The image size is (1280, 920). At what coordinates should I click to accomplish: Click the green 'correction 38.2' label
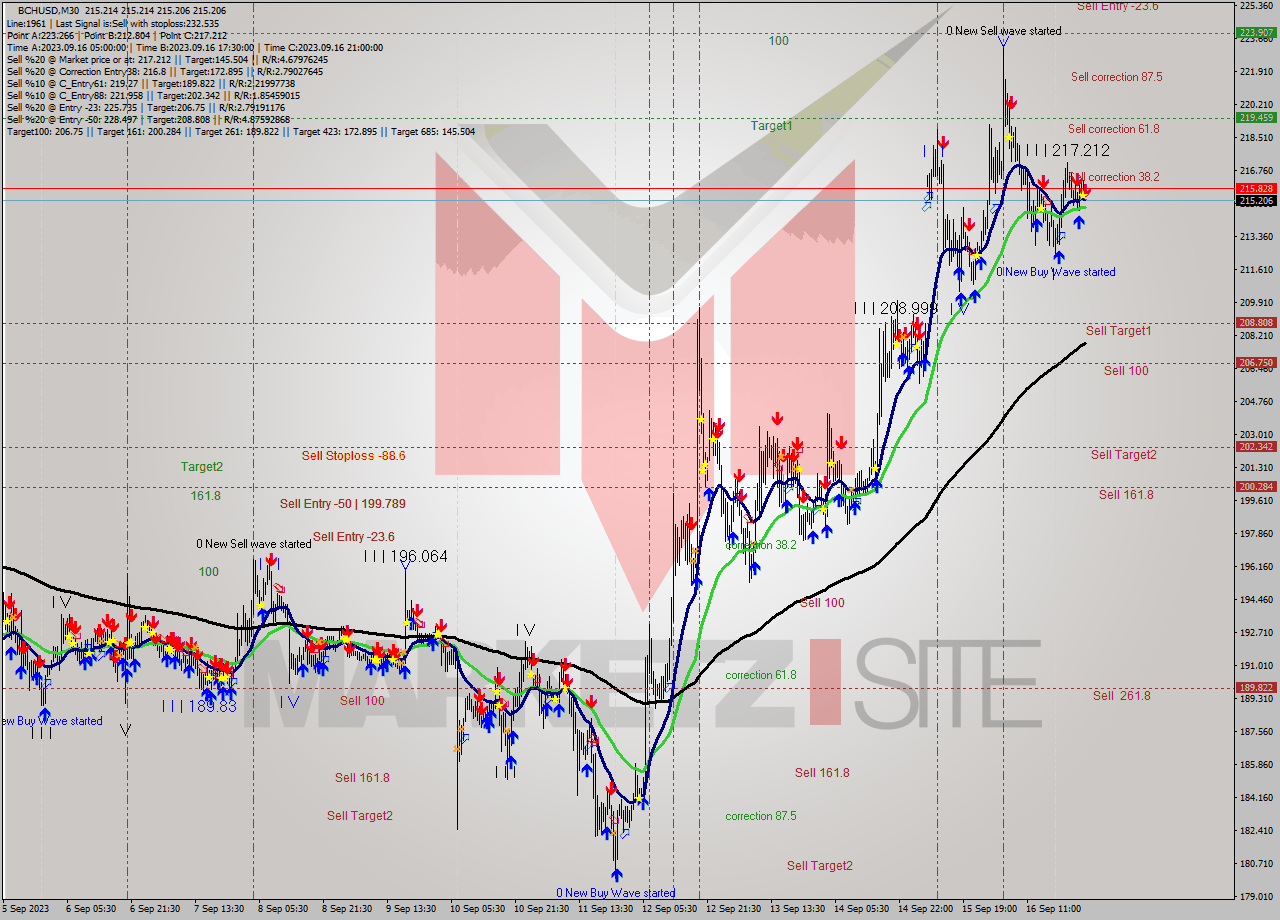[761, 546]
